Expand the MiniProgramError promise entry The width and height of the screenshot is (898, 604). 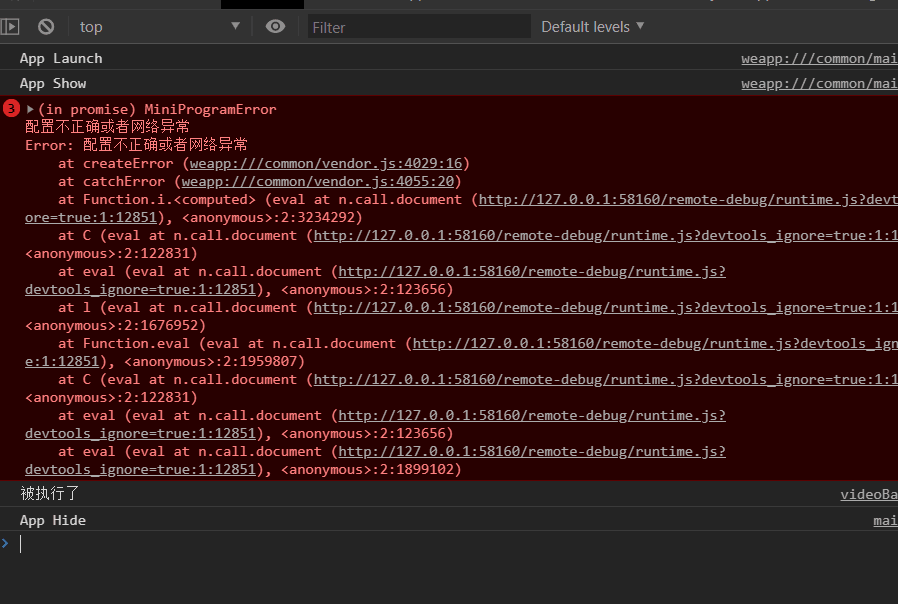coord(30,109)
